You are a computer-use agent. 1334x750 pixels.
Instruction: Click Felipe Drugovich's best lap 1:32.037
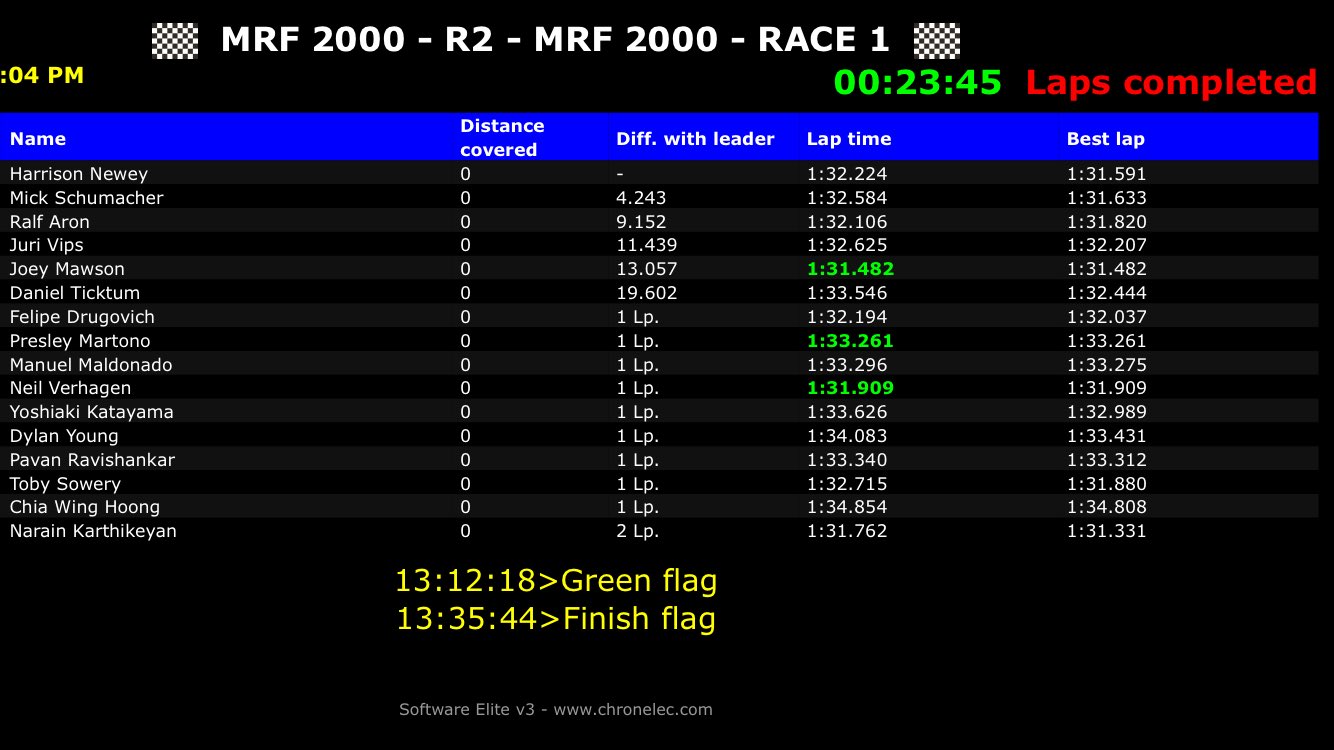pyautogui.click(x=1107, y=317)
